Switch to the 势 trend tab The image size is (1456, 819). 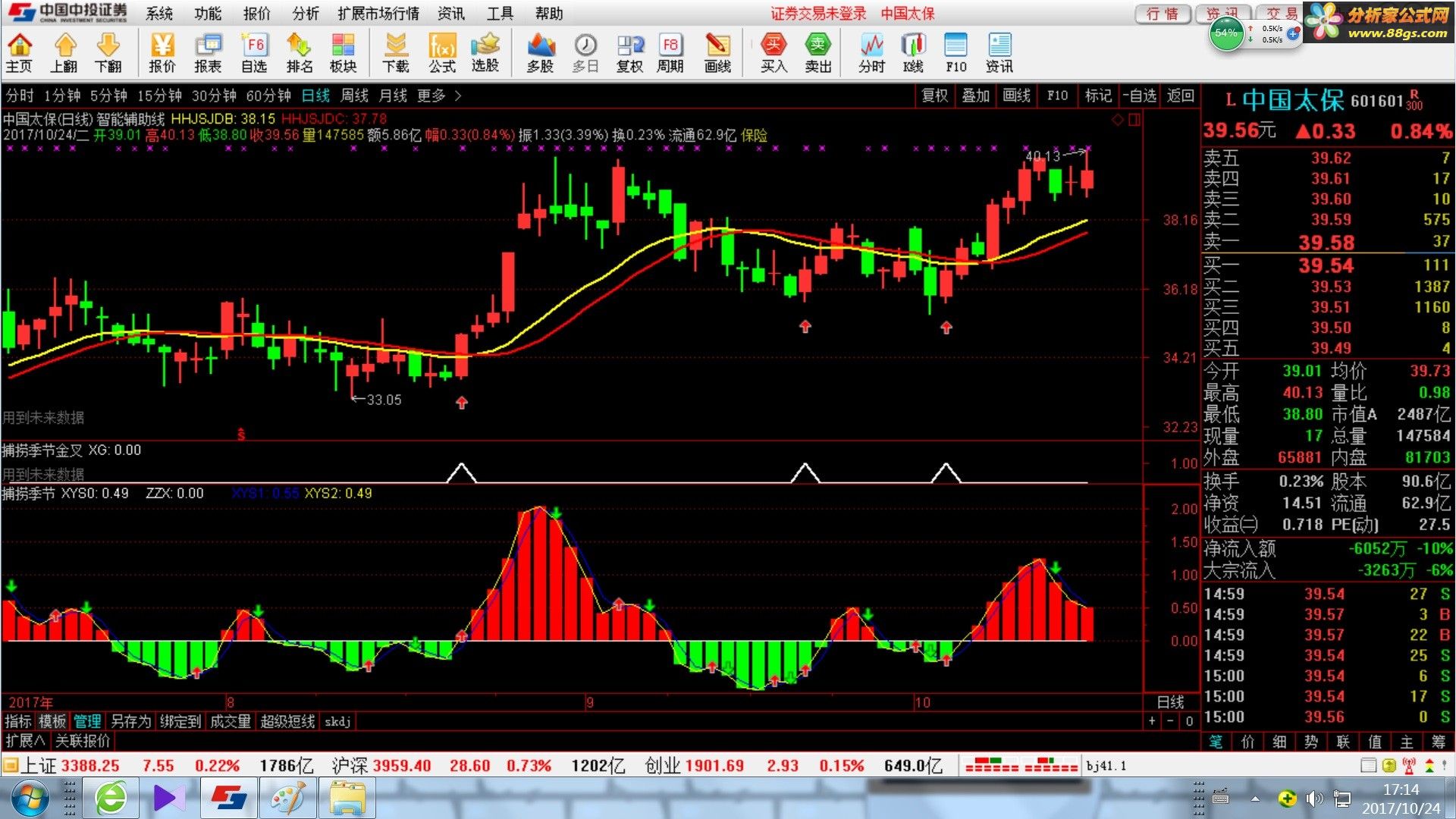[1311, 742]
